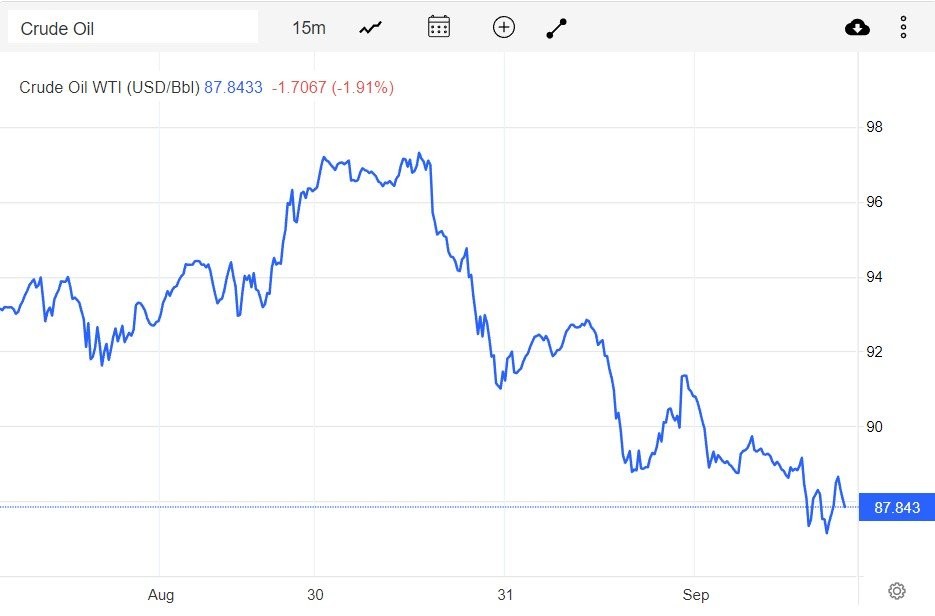Viewport: 935px width, 616px height.
Task: Click the blue 87.8433 price value in legend
Action: 233,88
